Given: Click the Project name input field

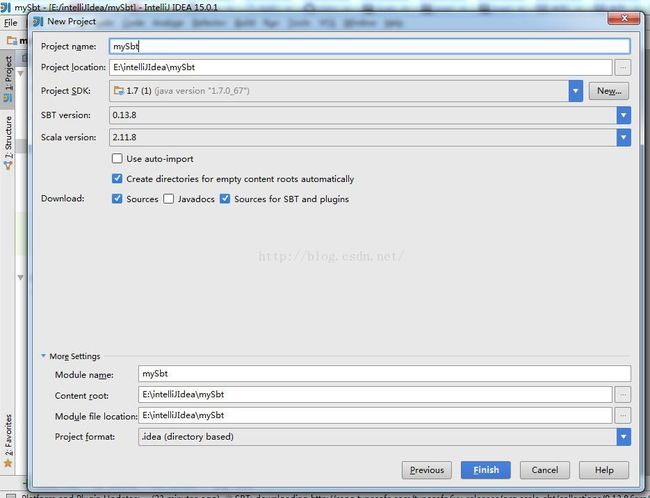Looking at the screenshot, I should pos(370,46).
